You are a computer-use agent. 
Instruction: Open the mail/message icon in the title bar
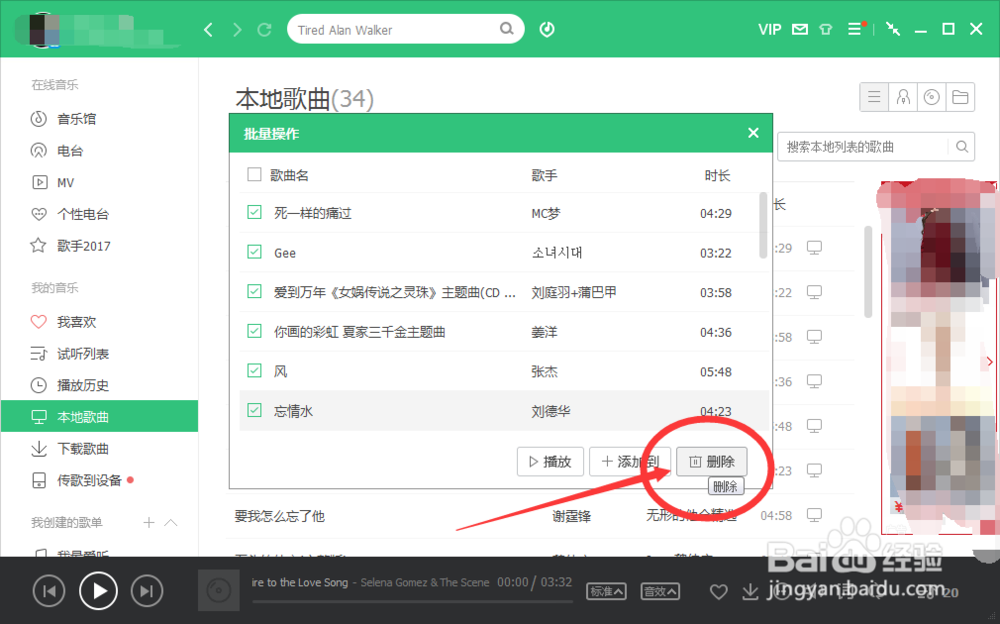point(800,29)
